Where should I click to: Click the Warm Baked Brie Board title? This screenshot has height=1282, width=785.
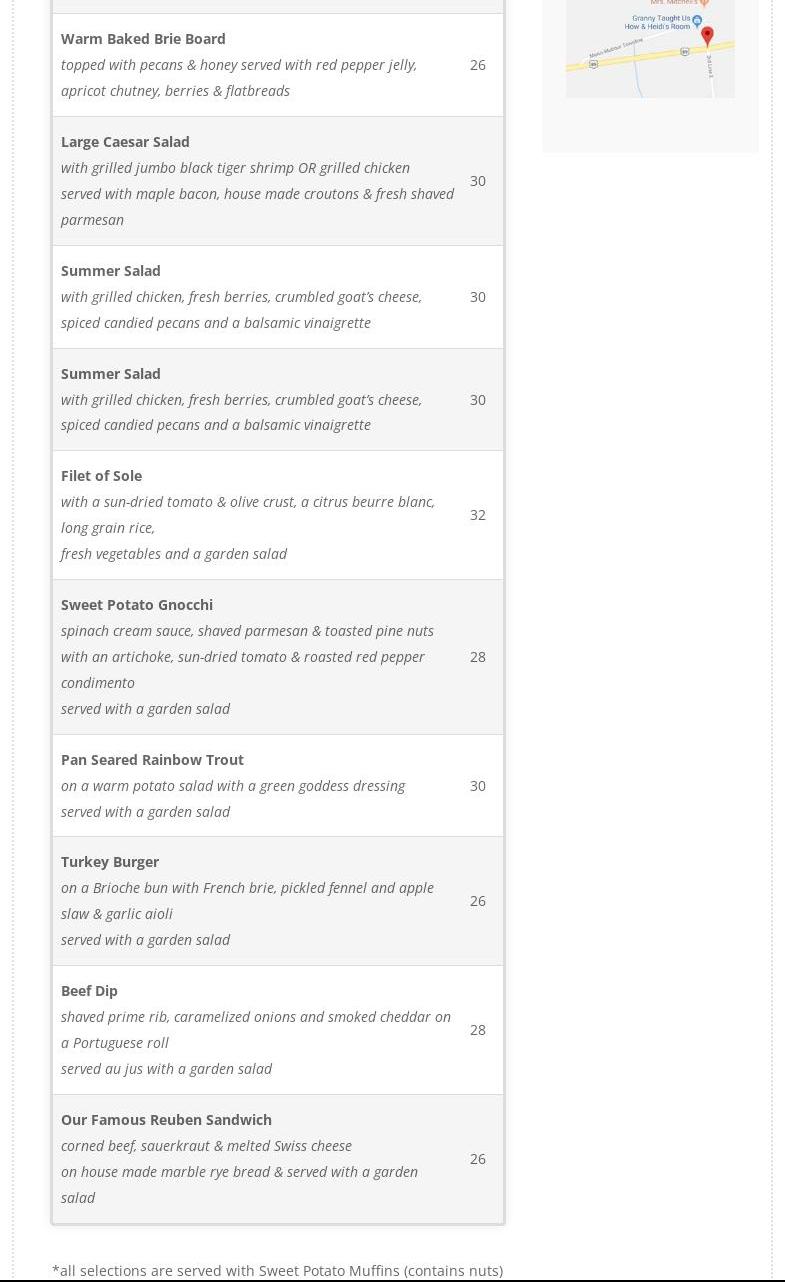[x=143, y=39]
